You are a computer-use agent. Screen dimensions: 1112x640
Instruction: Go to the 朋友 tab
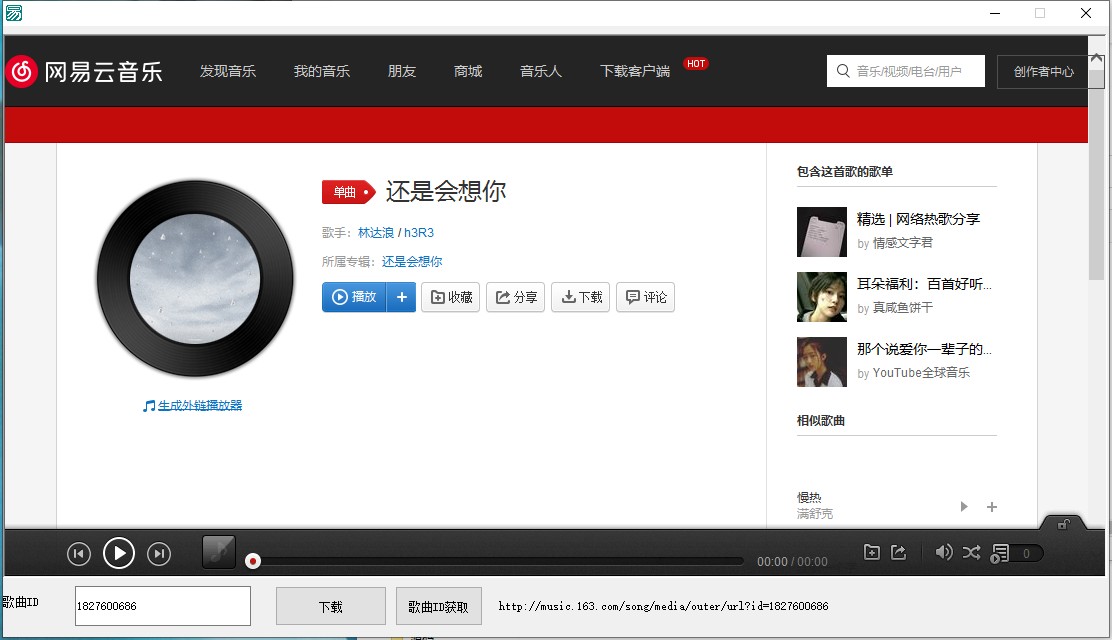(401, 71)
